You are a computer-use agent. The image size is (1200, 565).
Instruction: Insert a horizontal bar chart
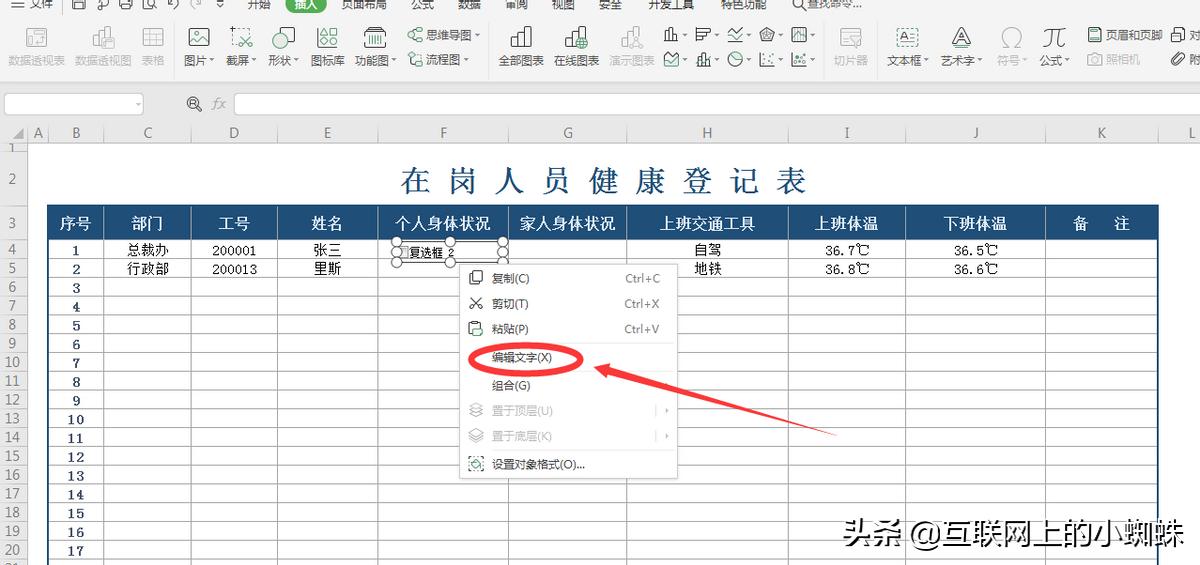703,35
